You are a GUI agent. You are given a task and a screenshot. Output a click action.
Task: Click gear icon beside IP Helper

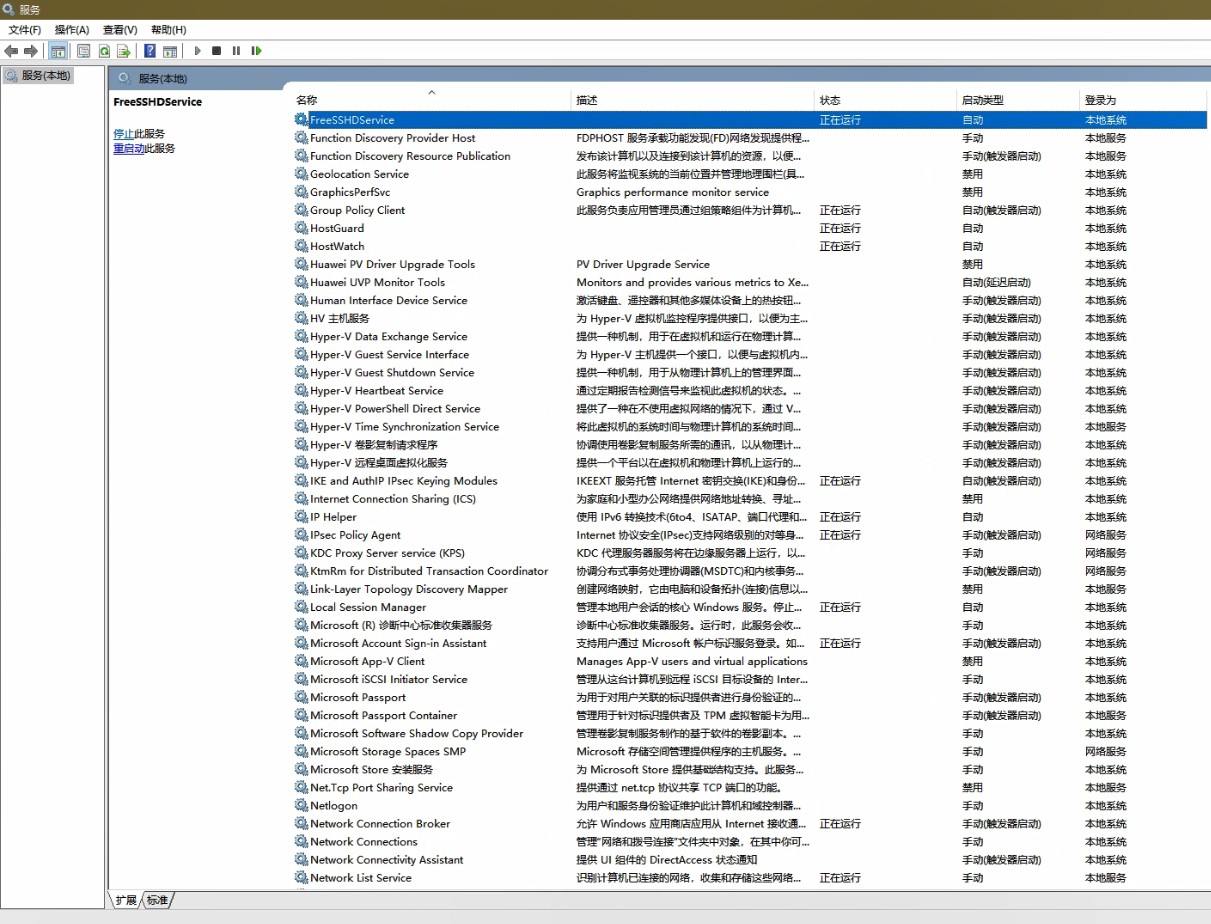click(301, 517)
